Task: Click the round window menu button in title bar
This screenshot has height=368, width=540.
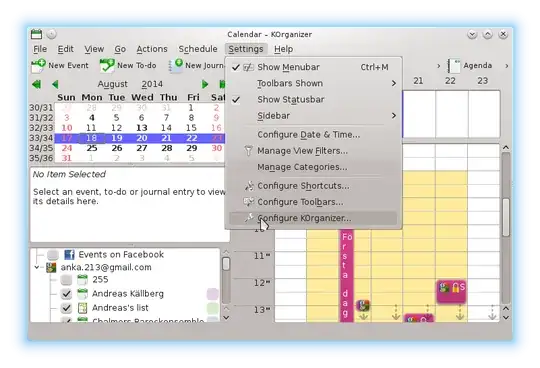Action: [x=51, y=34]
